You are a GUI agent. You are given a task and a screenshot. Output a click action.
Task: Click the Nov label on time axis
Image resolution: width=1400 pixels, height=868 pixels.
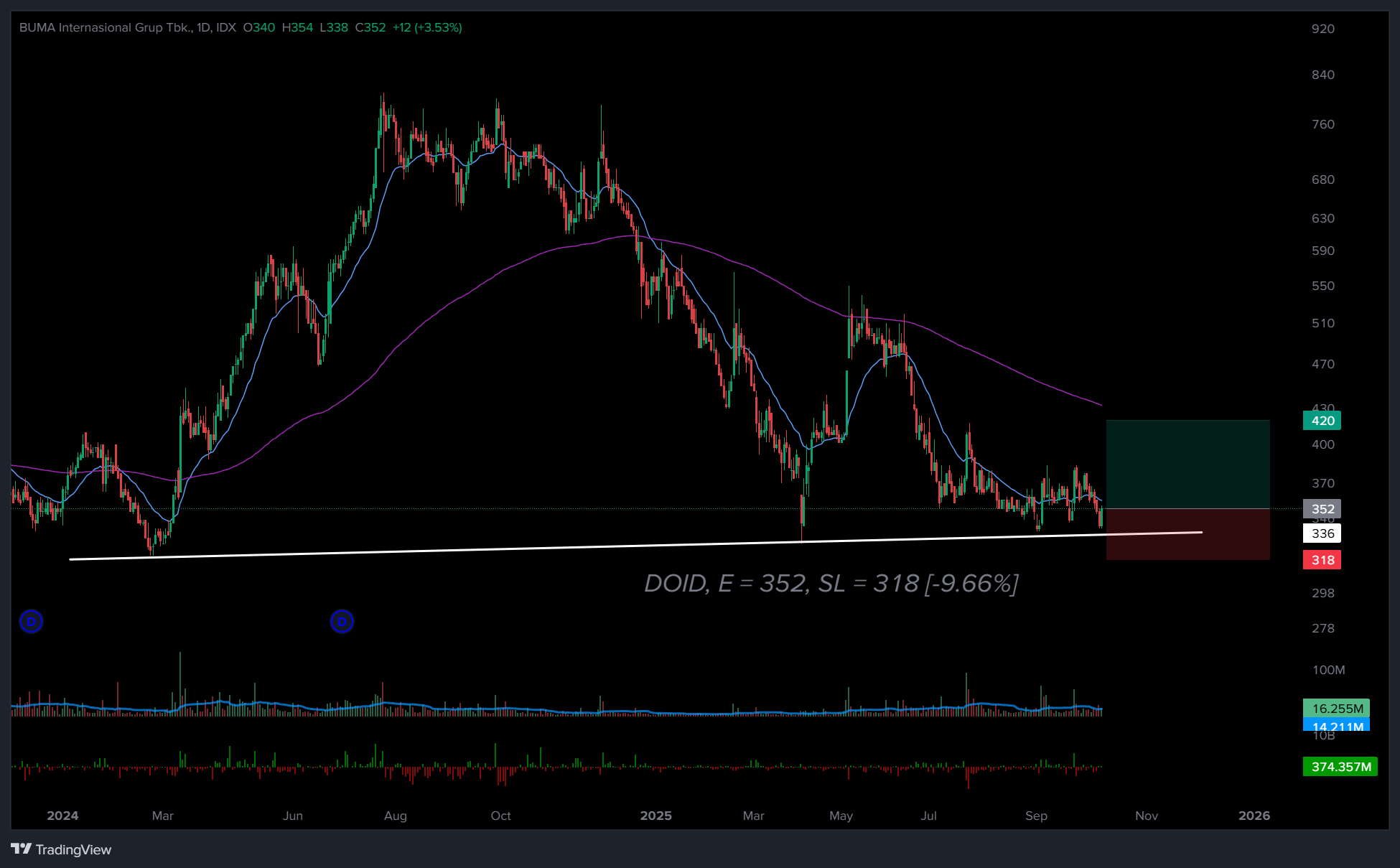(x=1146, y=816)
